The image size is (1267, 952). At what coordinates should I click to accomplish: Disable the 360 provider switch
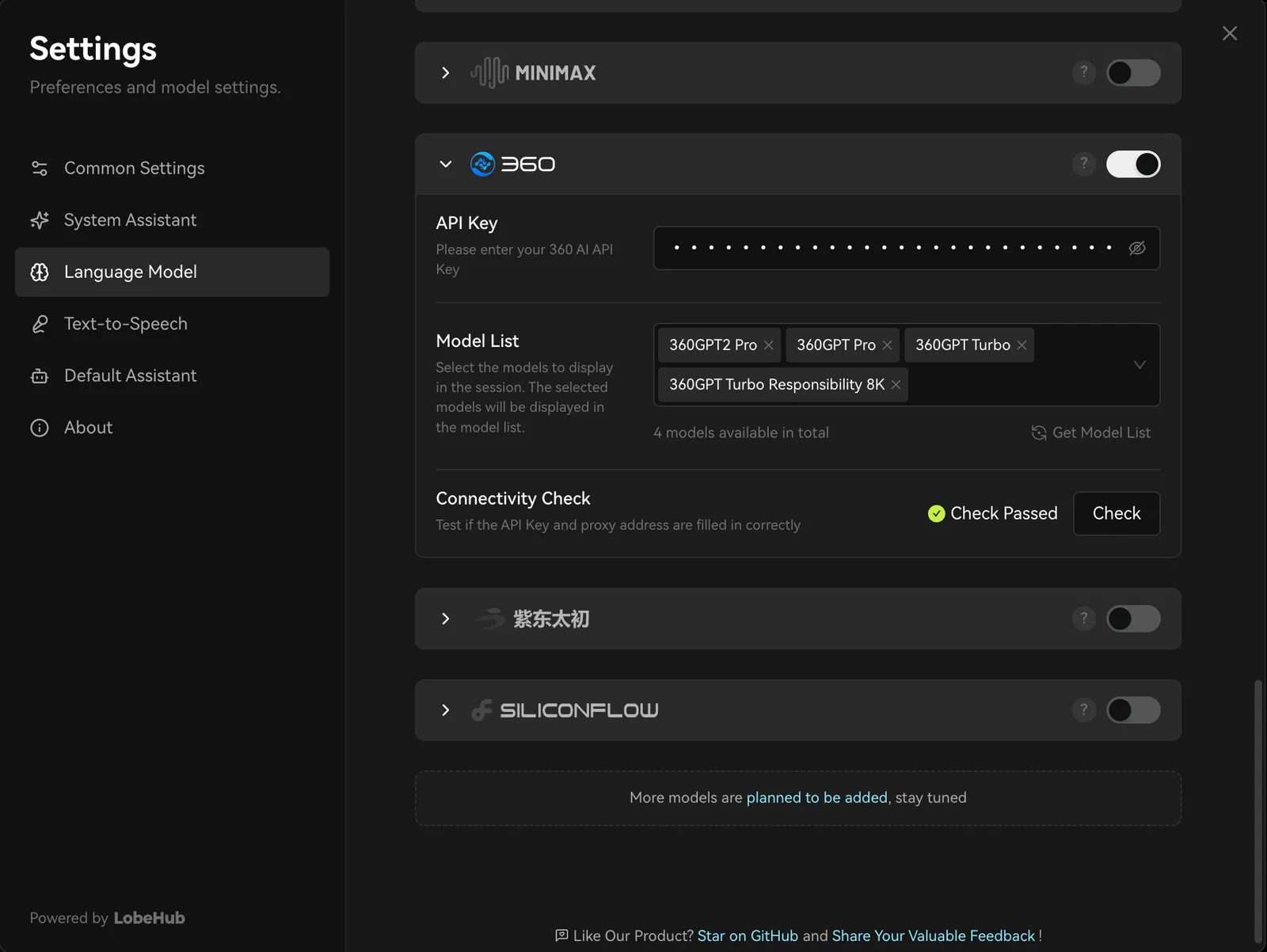point(1132,164)
